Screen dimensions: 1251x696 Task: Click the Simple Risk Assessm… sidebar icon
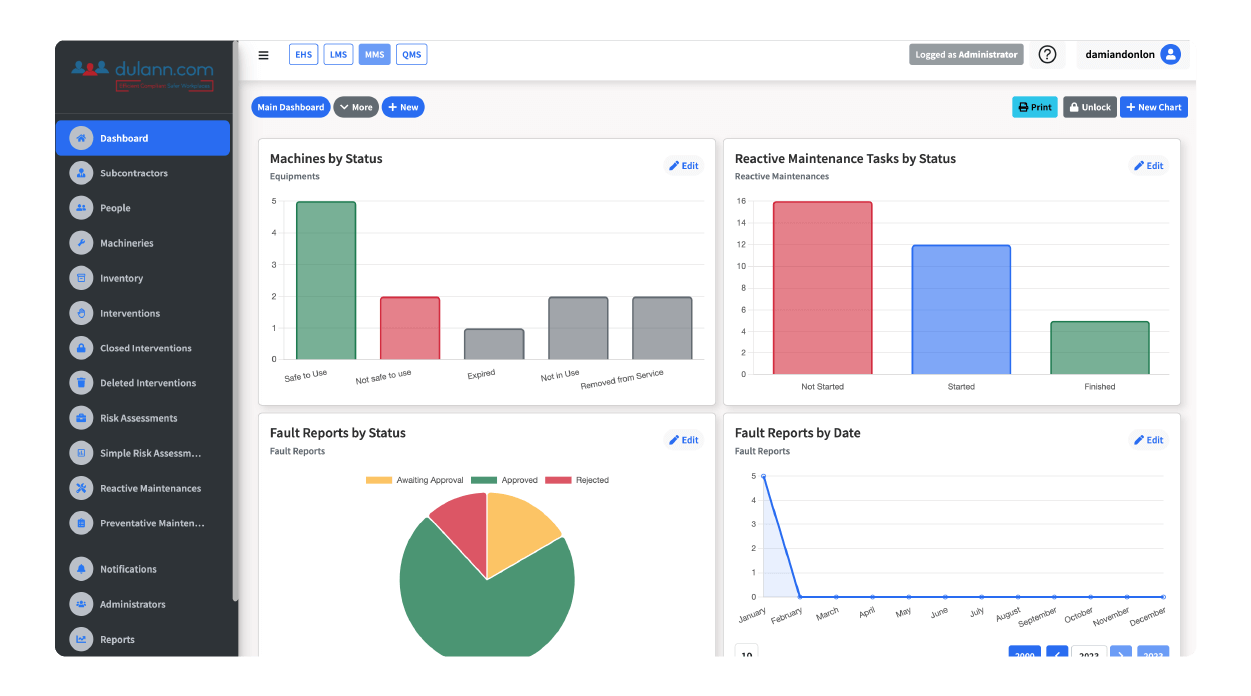[81, 453]
